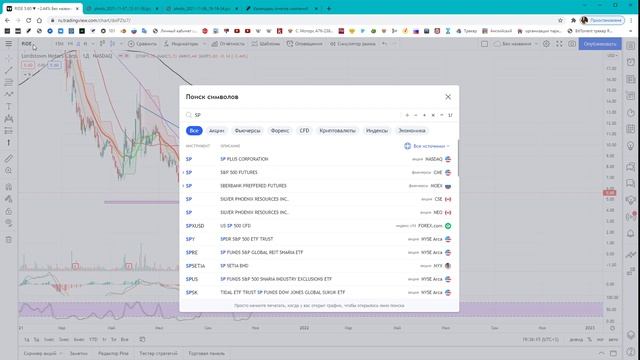Click the search dialog scrollbar thumb
The image size is (640, 360).
pos(458,158)
